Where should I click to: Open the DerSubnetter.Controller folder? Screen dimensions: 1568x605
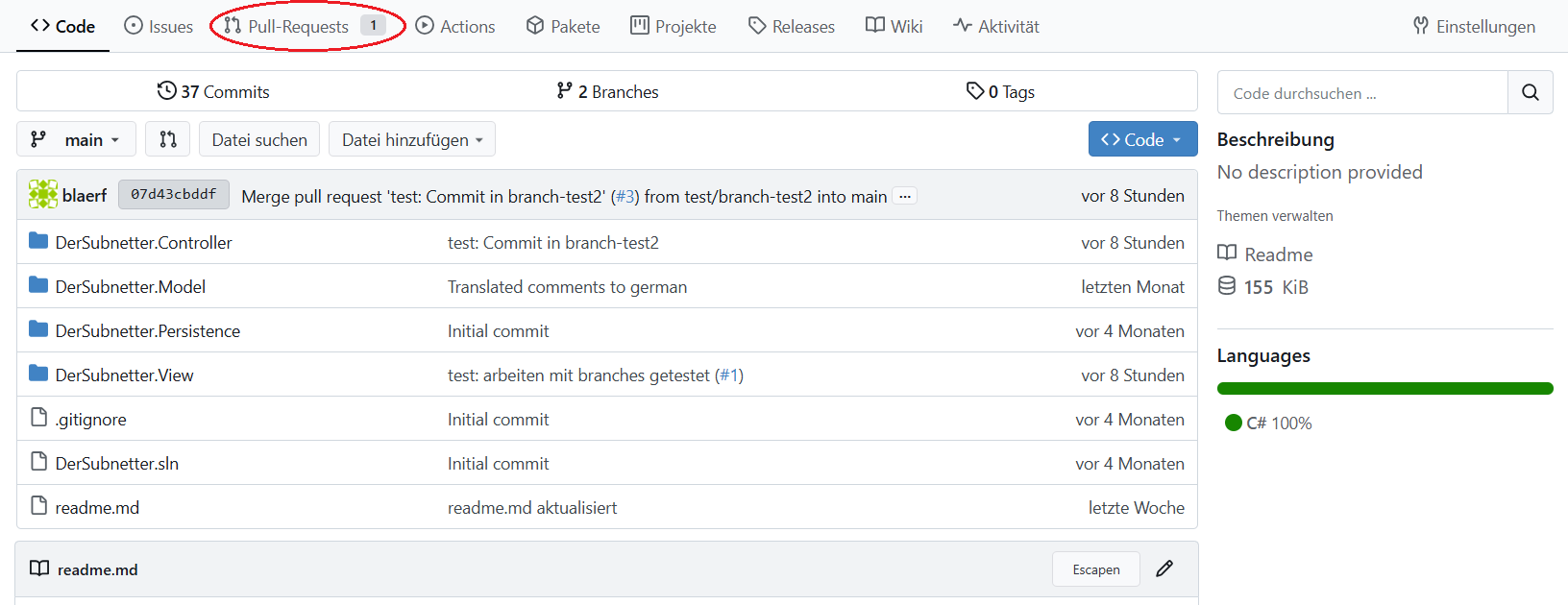tap(143, 243)
